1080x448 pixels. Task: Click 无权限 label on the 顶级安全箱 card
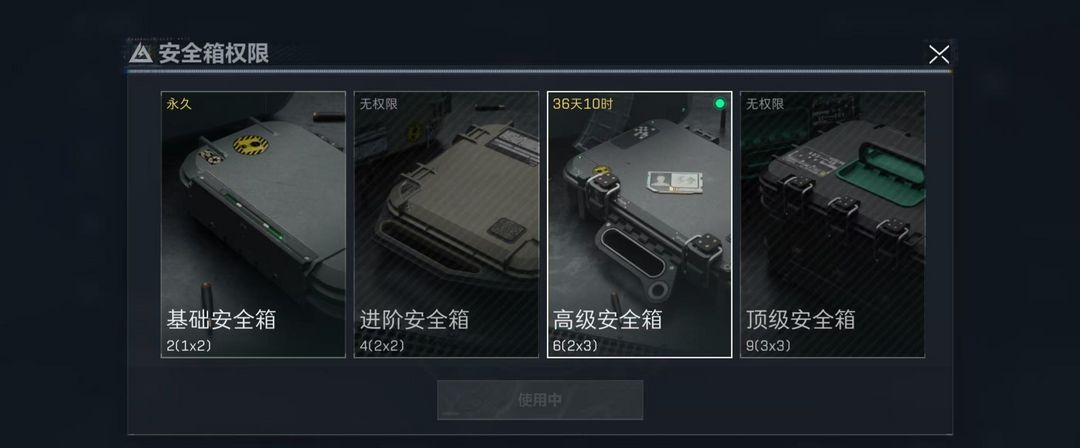point(765,104)
